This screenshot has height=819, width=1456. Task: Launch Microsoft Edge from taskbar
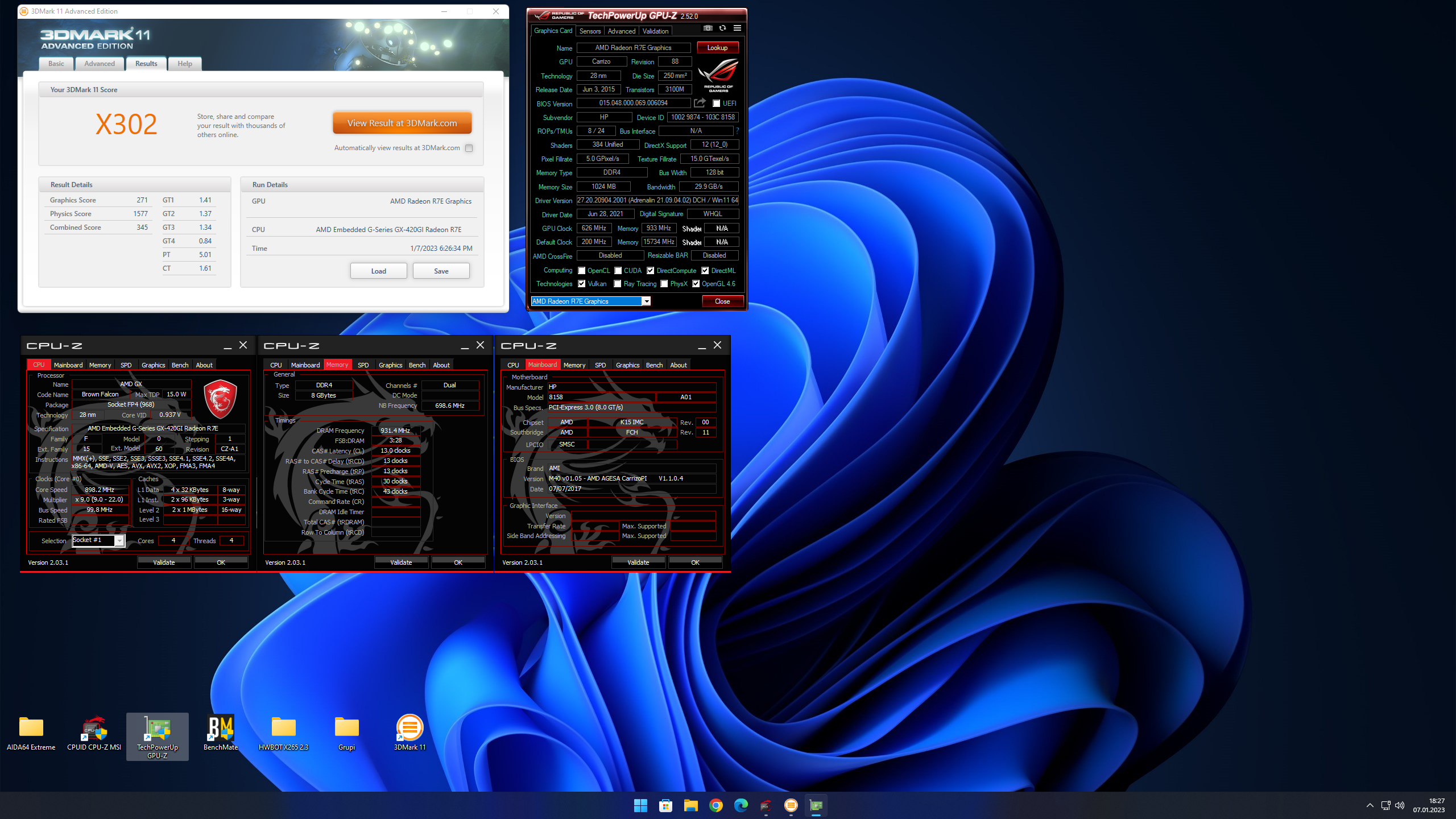(741, 805)
